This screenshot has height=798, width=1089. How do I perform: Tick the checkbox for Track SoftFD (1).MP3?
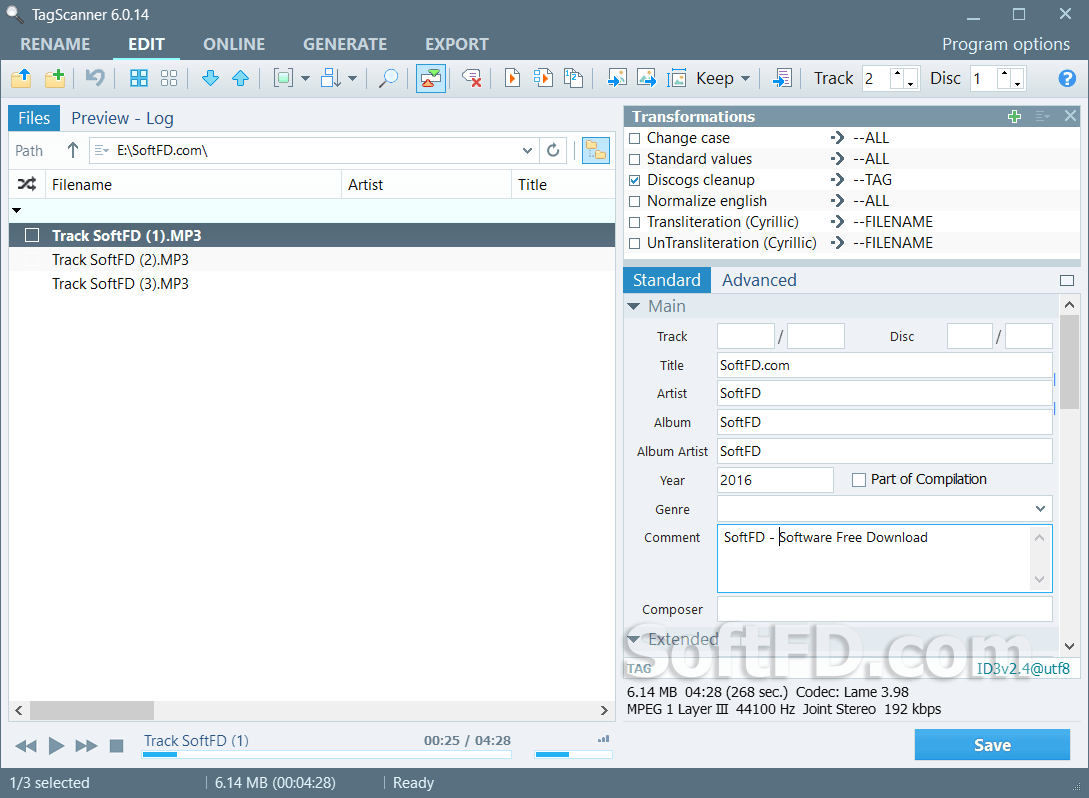click(32, 235)
